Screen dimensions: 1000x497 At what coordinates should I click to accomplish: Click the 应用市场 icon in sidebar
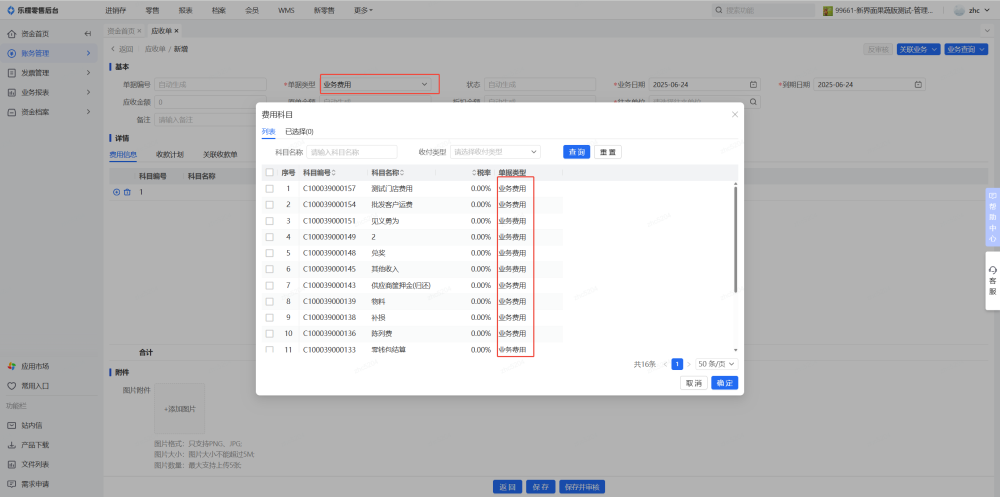pos(11,366)
